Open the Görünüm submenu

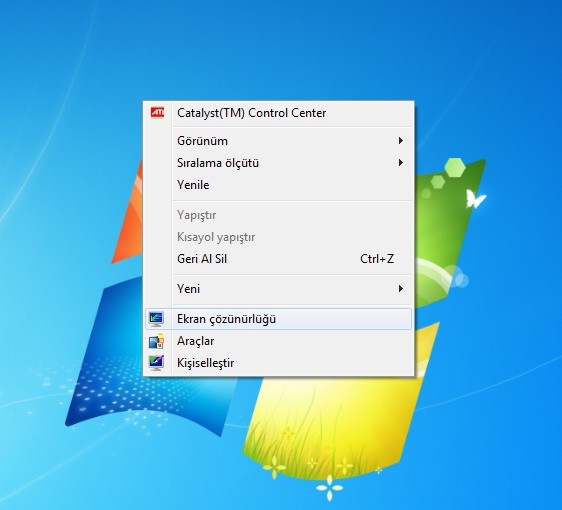pos(278,141)
